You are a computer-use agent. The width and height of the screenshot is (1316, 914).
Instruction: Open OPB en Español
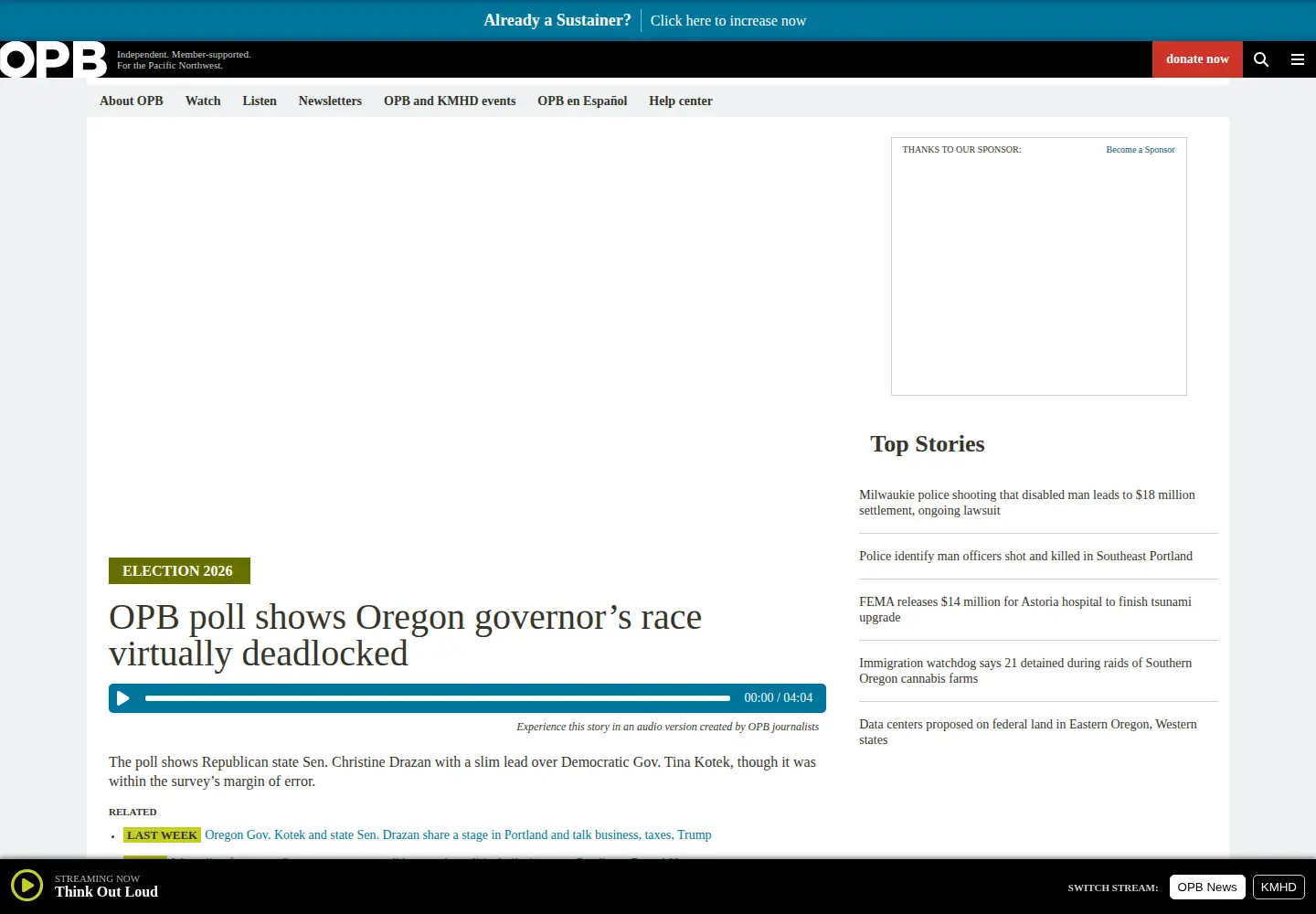tap(582, 101)
